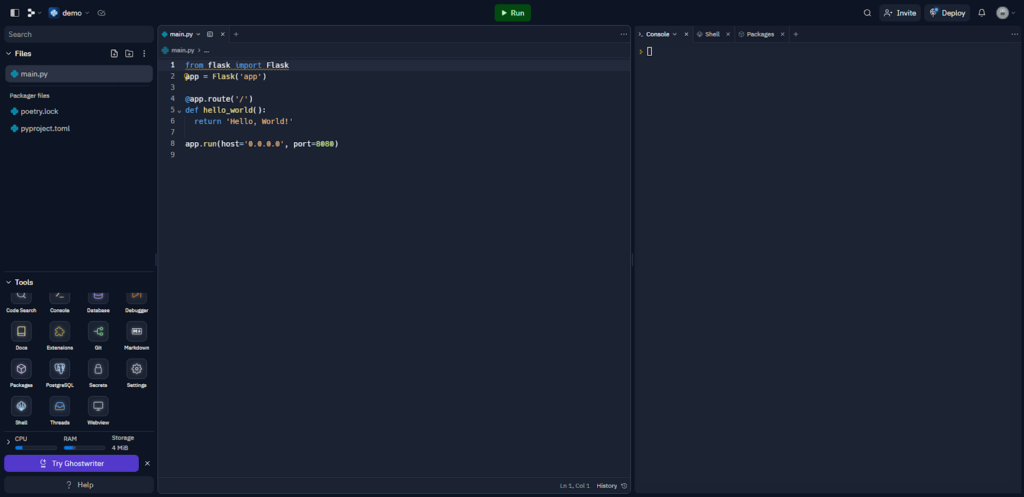Open the user avatar account menu
Screen dimensions: 1024x497
tap(1006, 13)
